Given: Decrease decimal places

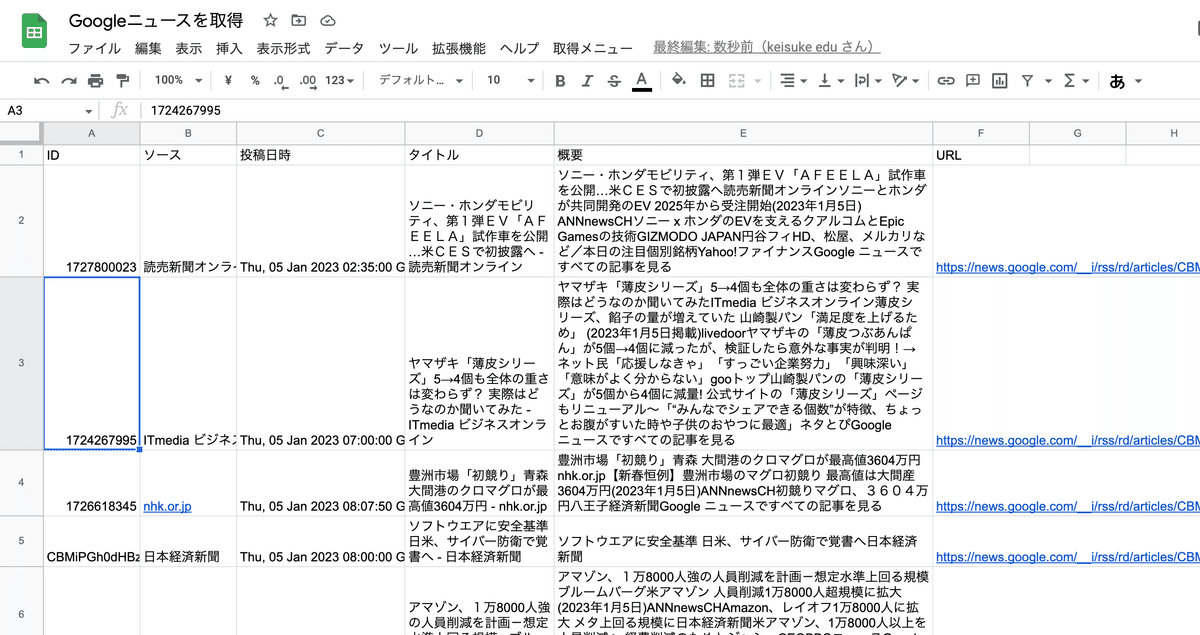Looking at the screenshot, I should [280, 81].
